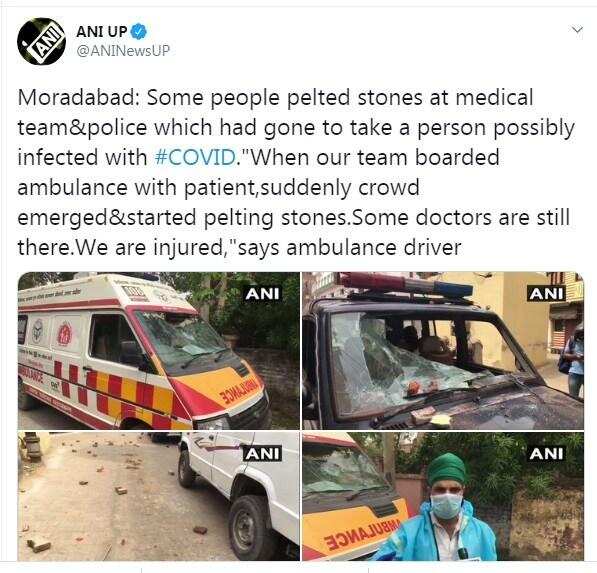Open the #COVID hashtag
Image resolution: width=597 pixels, height=573 pixels.
point(195,157)
